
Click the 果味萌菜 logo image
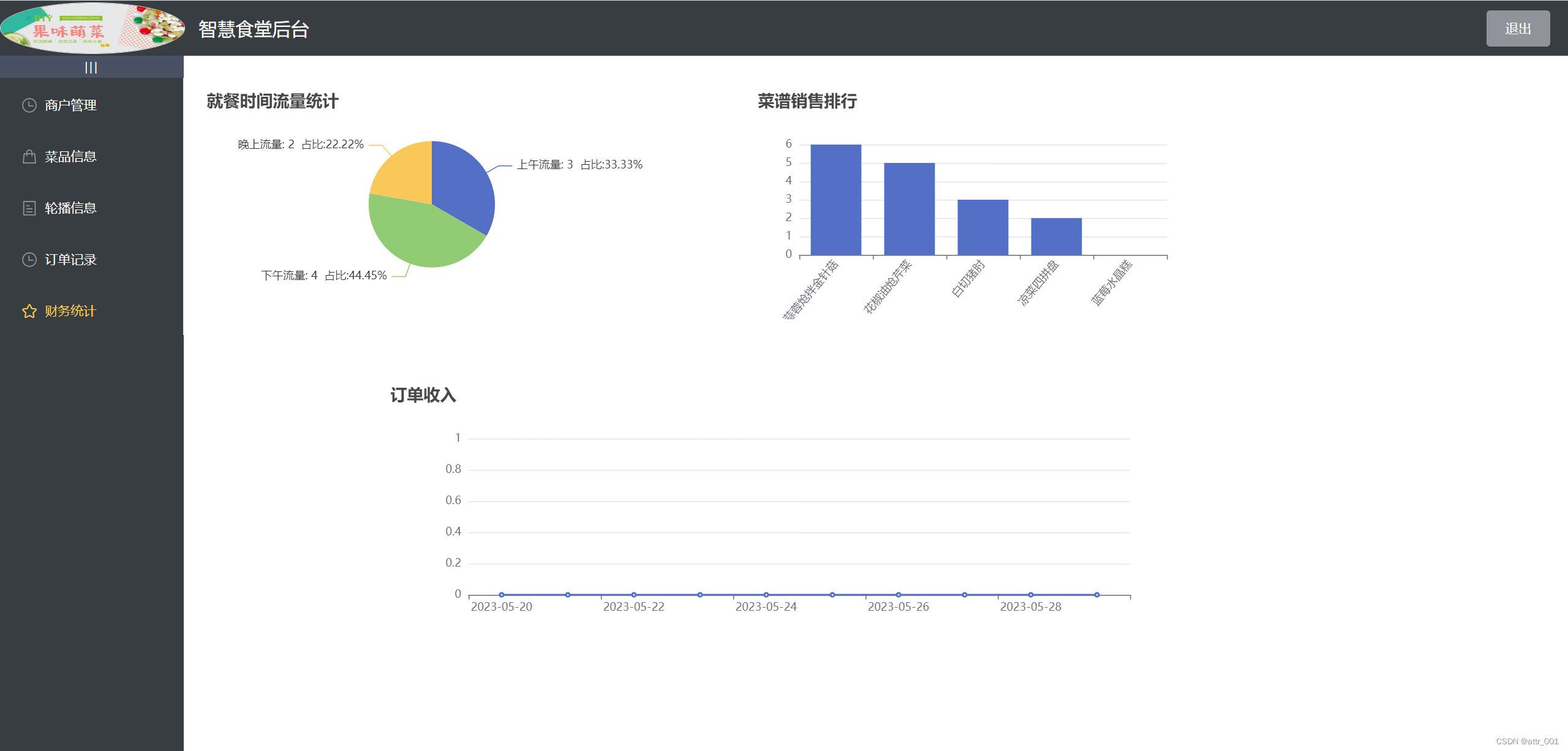point(92,28)
